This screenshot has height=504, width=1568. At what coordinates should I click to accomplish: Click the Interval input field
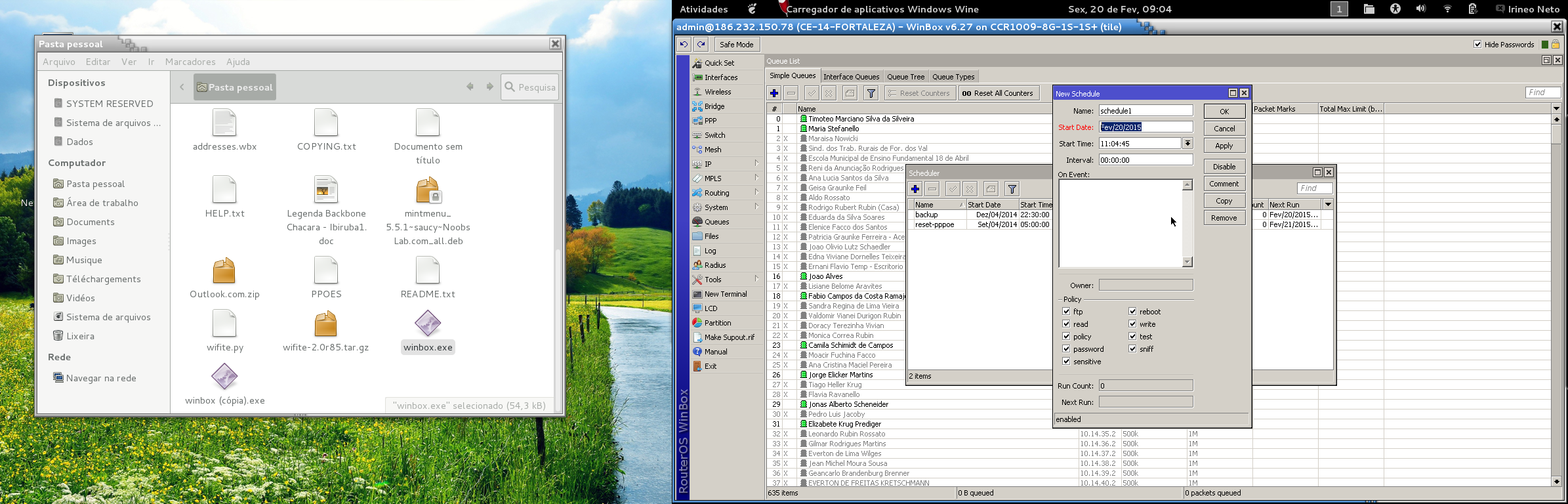(x=1145, y=160)
